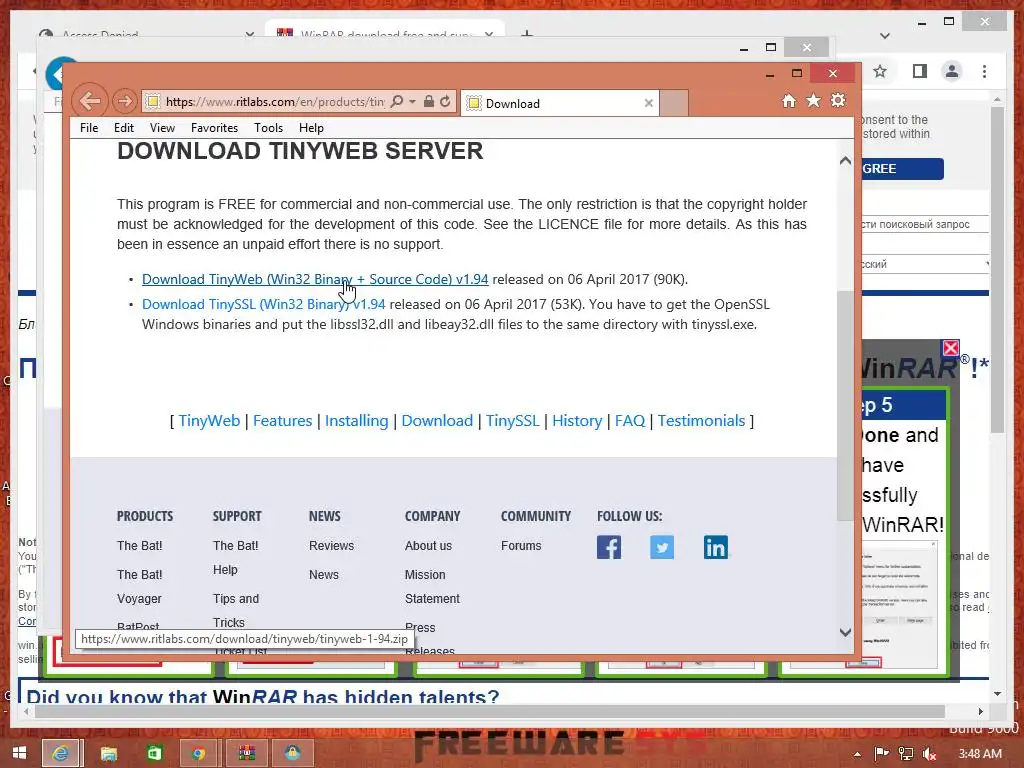The width and height of the screenshot is (1024, 768).
Task: Open the Tips and Tricks footer link
Action: 236,611
